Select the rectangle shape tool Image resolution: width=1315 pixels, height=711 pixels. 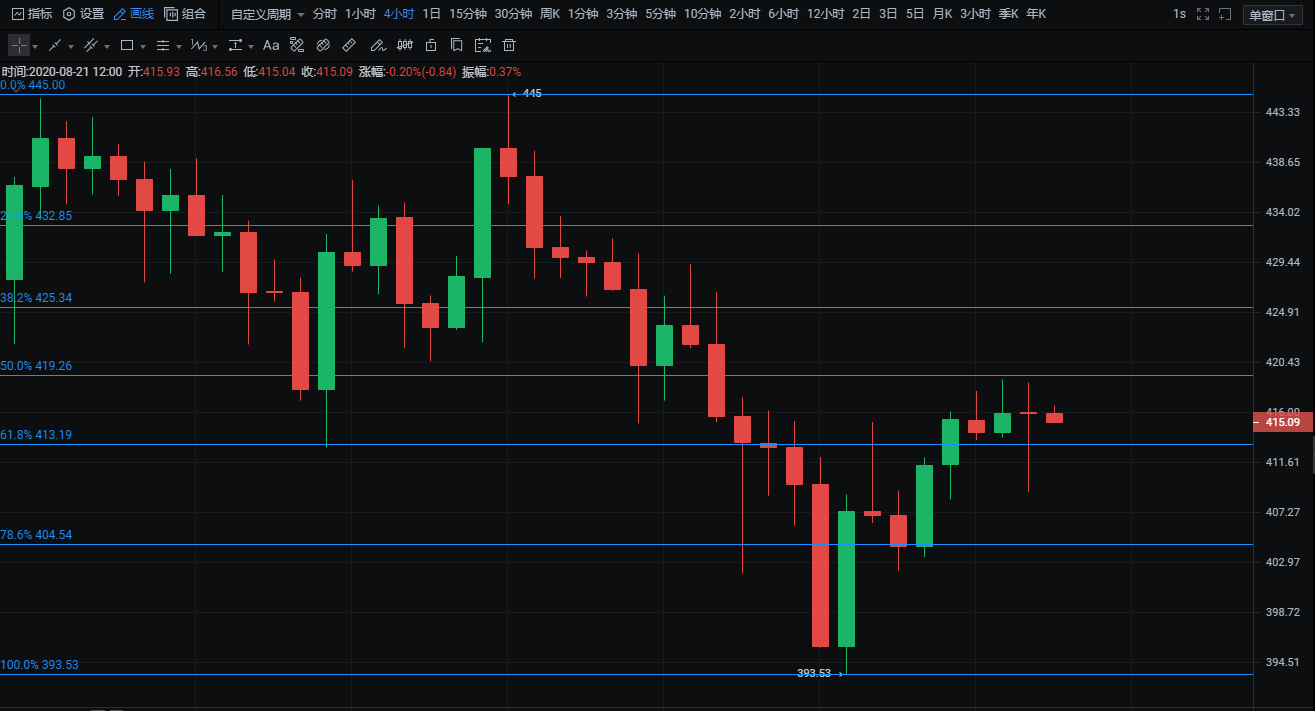127,46
